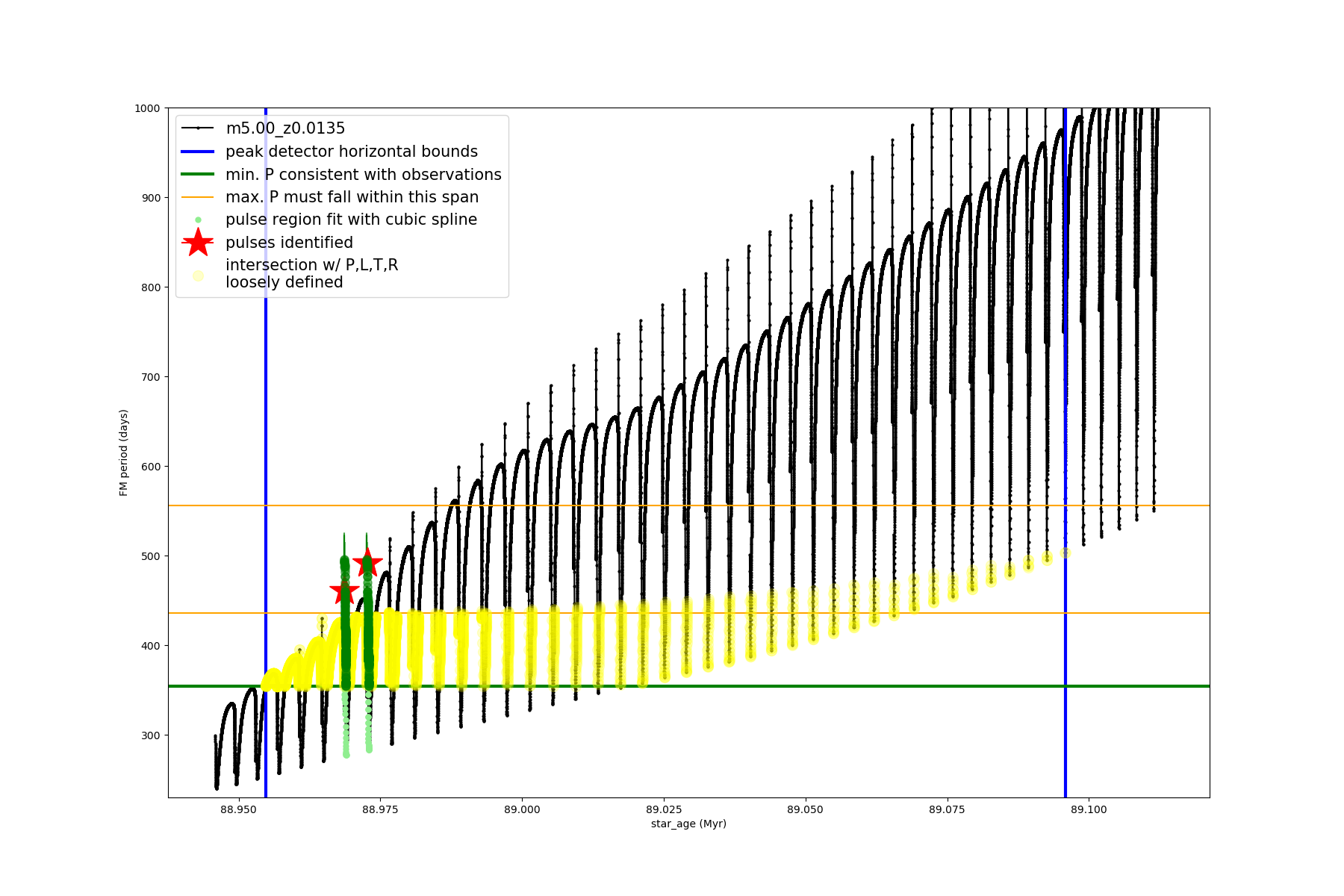This screenshot has width=1344, height=896.
Task: Click the green line sample in the legend
Action: [198, 174]
